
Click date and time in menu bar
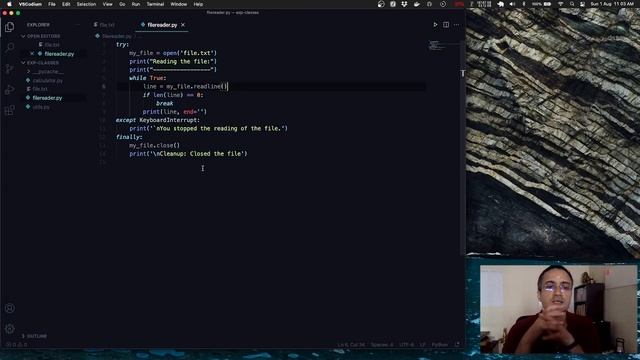tap(612, 4)
